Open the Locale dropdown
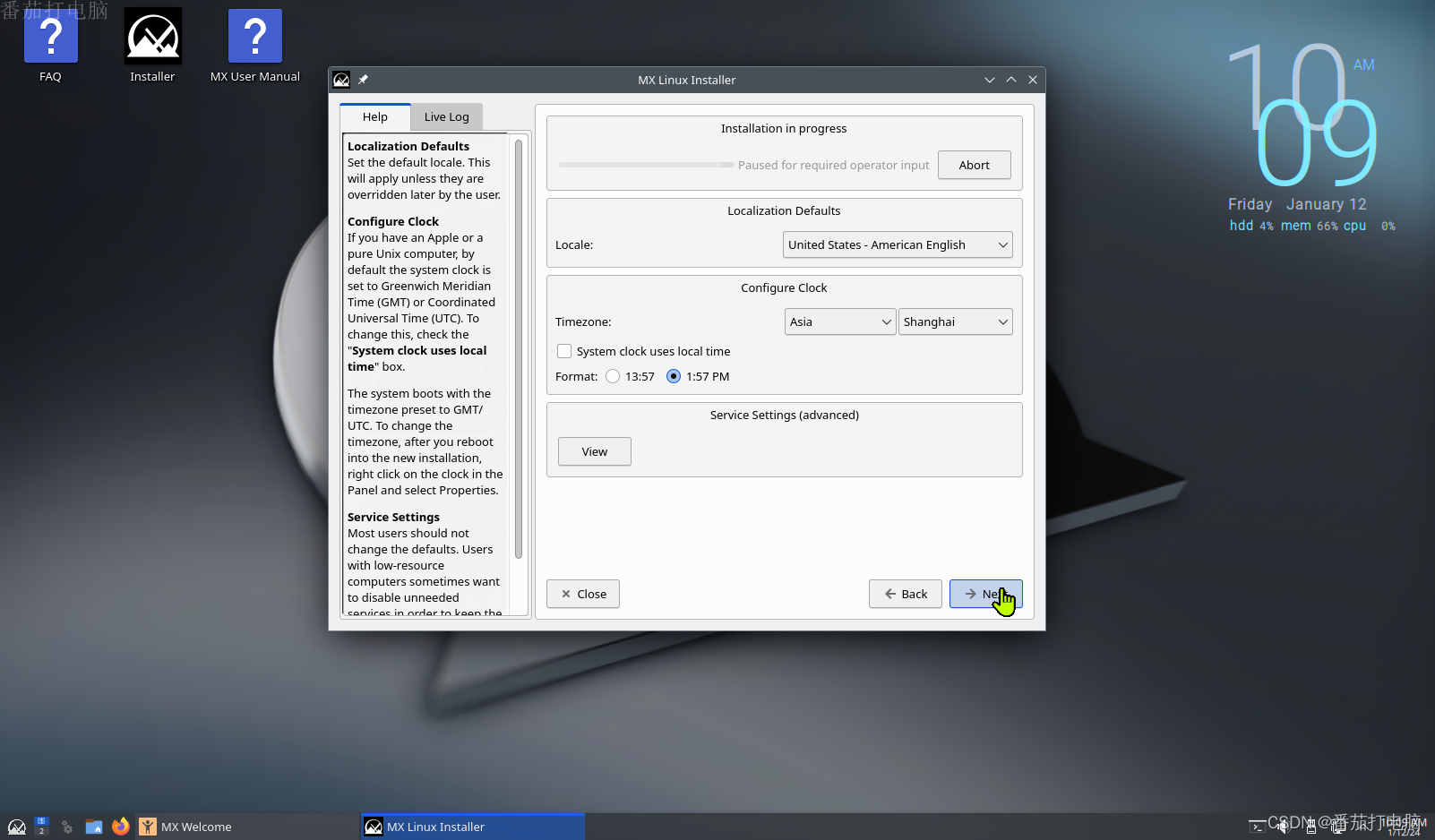This screenshot has height=840, width=1435. coord(898,244)
